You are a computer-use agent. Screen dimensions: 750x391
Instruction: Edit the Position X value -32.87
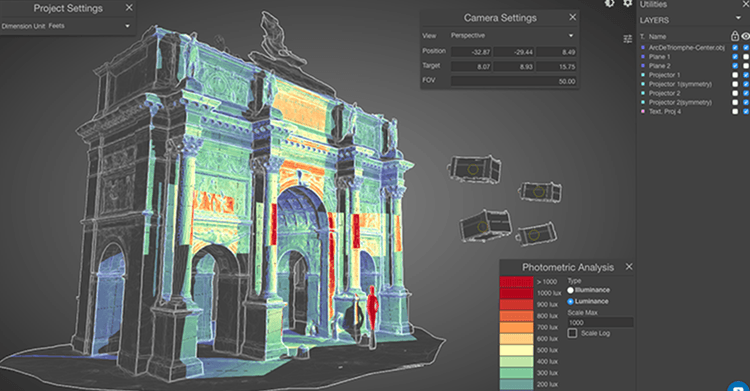click(471, 52)
